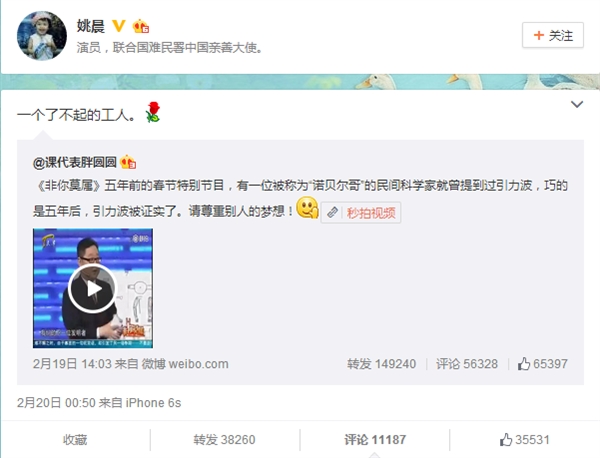View reposts of original post 转发 149240
The height and width of the screenshot is (458, 600).
(382, 363)
